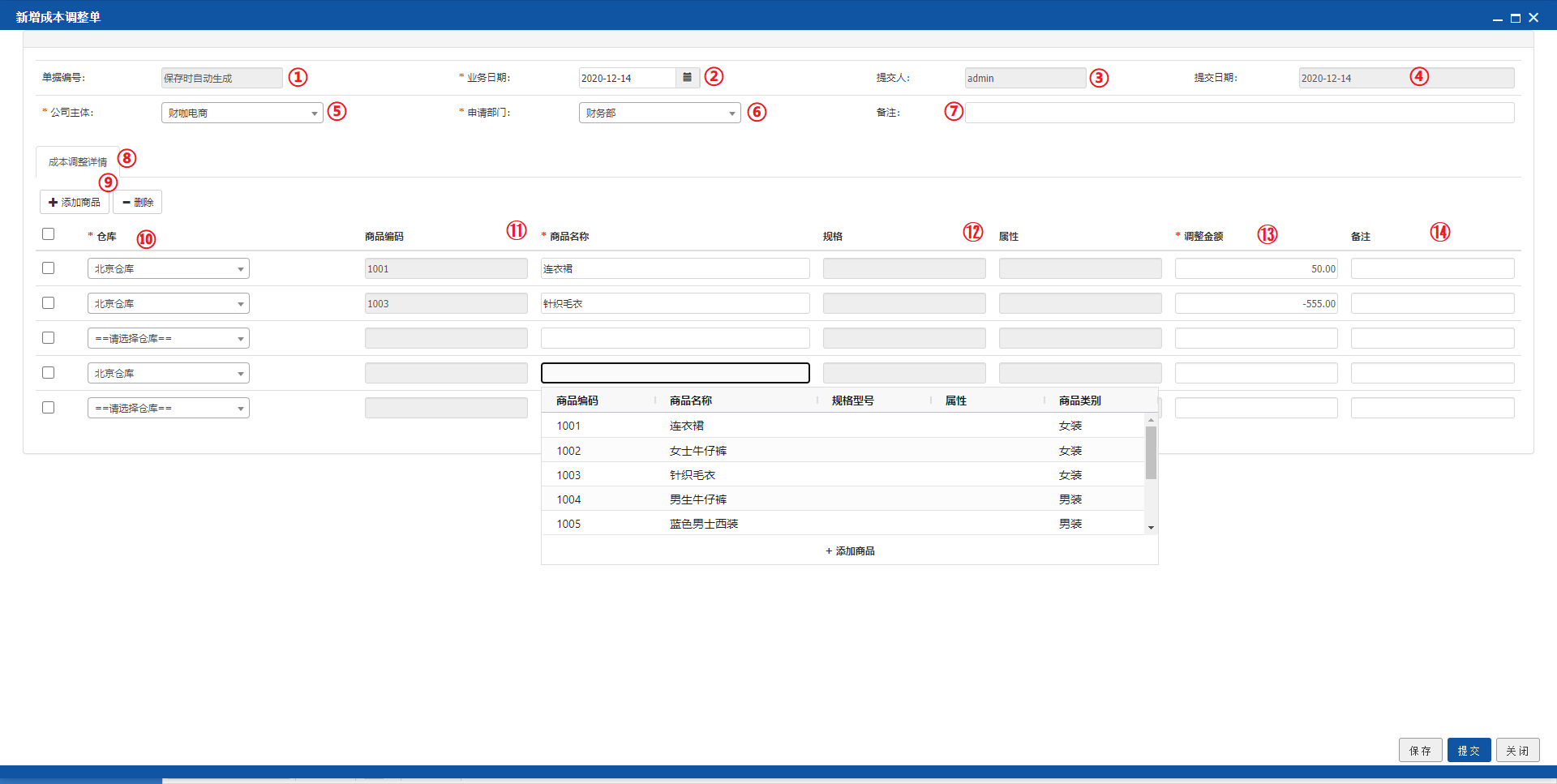Click the header 备注 input field

click(x=1239, y=113)
